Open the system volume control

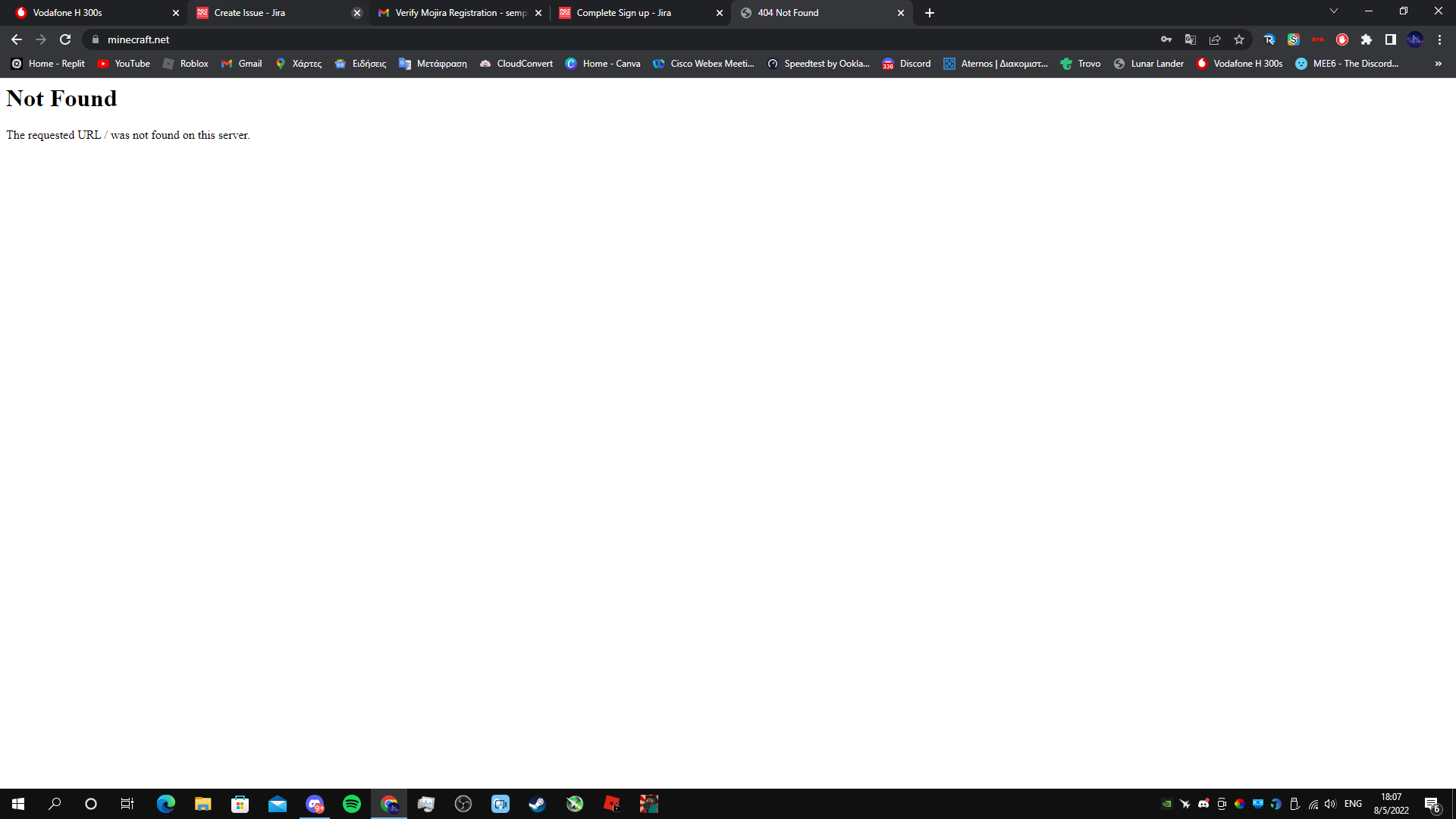(1331, 804)
